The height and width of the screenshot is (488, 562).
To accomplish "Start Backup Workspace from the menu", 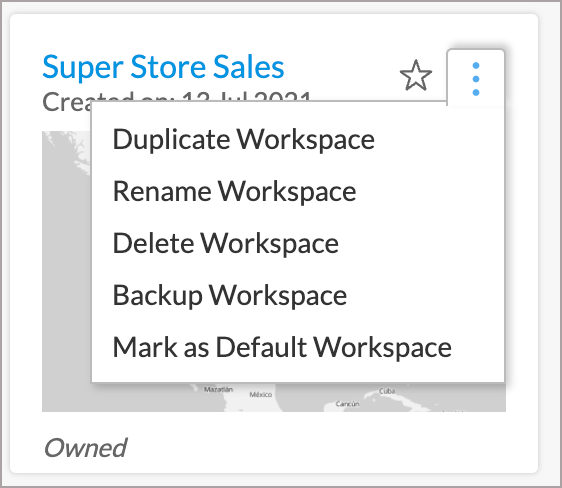I will 230,295.
